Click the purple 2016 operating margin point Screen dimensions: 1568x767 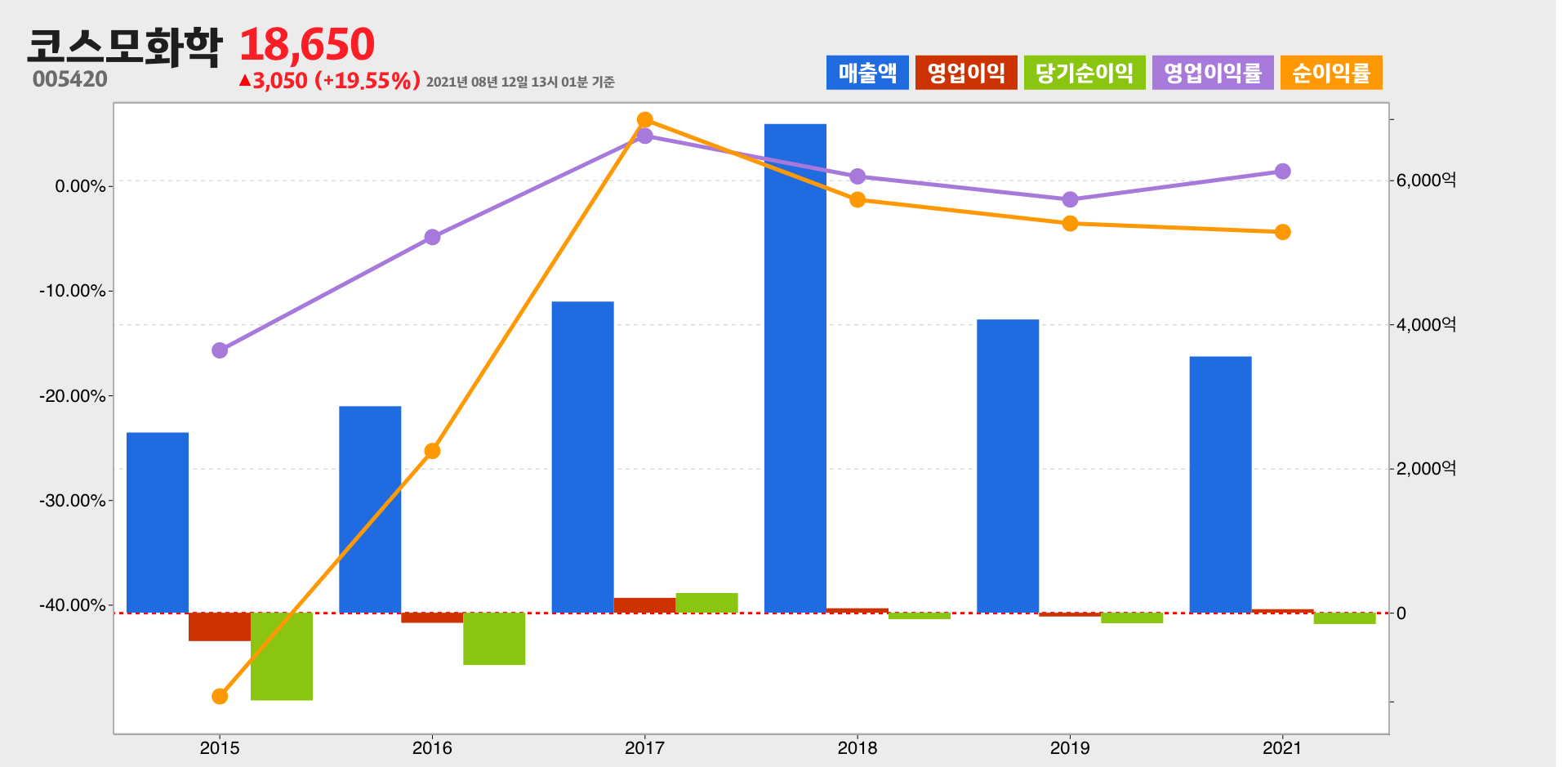(433, 237)
